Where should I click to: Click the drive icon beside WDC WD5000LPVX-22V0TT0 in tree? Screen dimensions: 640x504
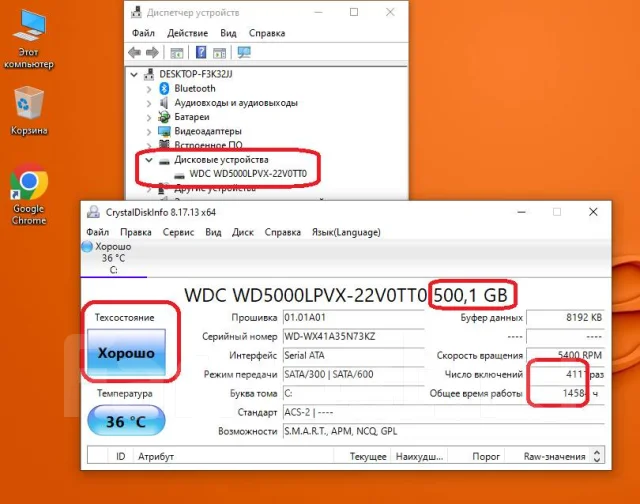[x=179, y=175]
